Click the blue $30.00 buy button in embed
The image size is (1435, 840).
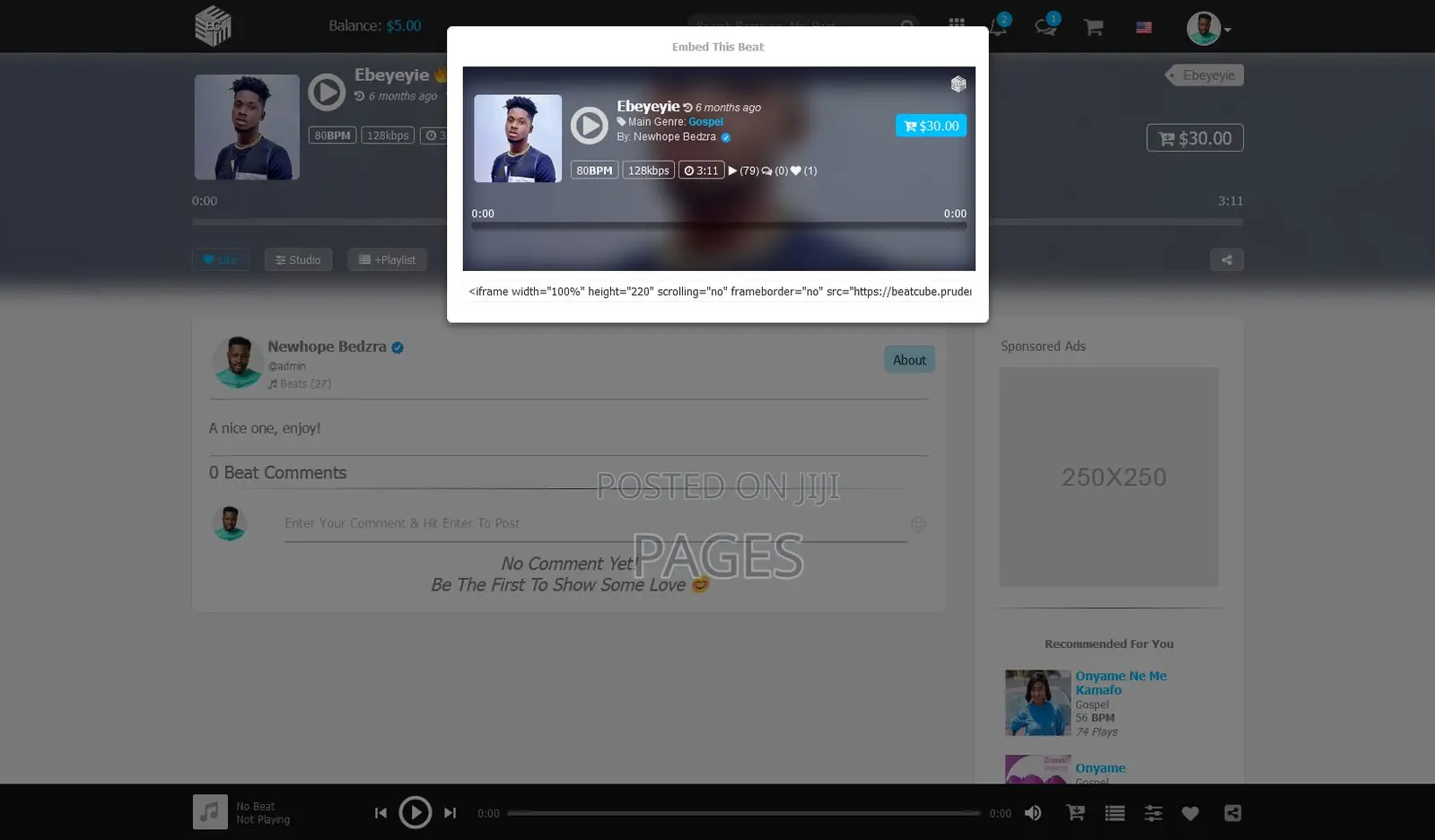point(931,126)
